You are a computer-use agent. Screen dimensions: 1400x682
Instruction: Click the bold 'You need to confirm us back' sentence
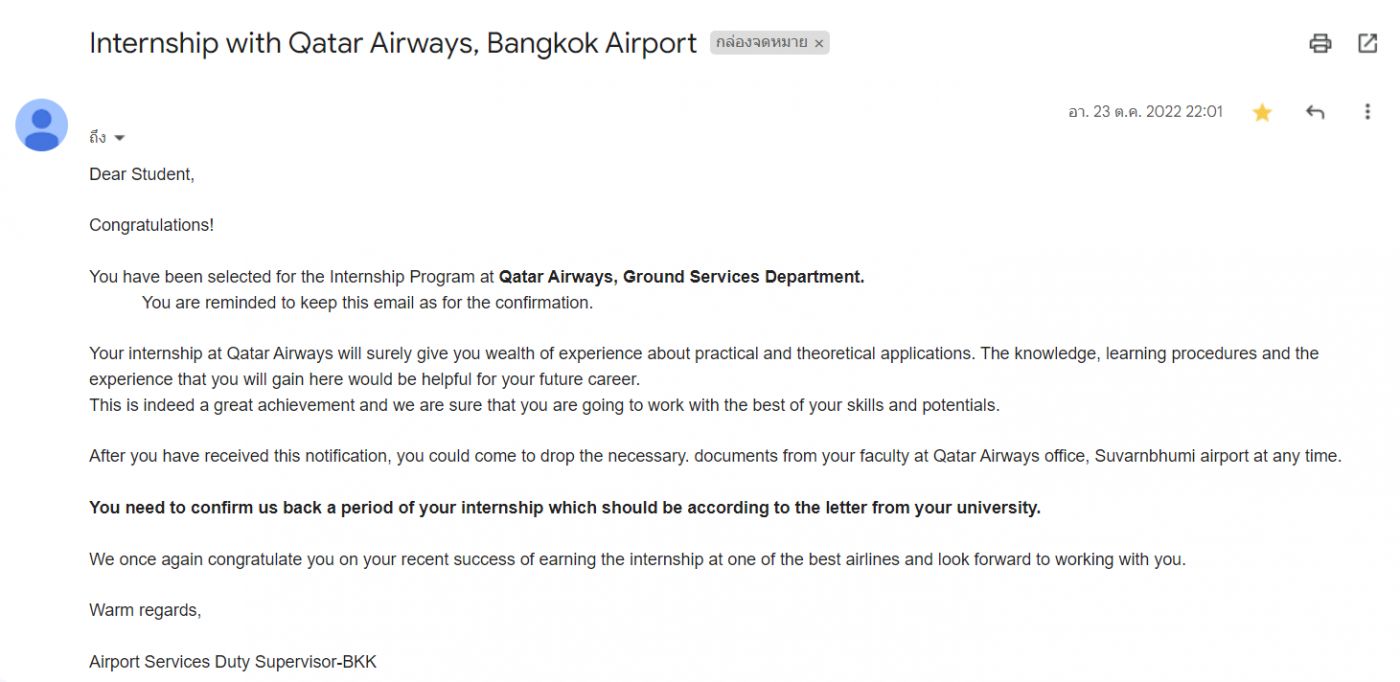click(x=564, y=507)
